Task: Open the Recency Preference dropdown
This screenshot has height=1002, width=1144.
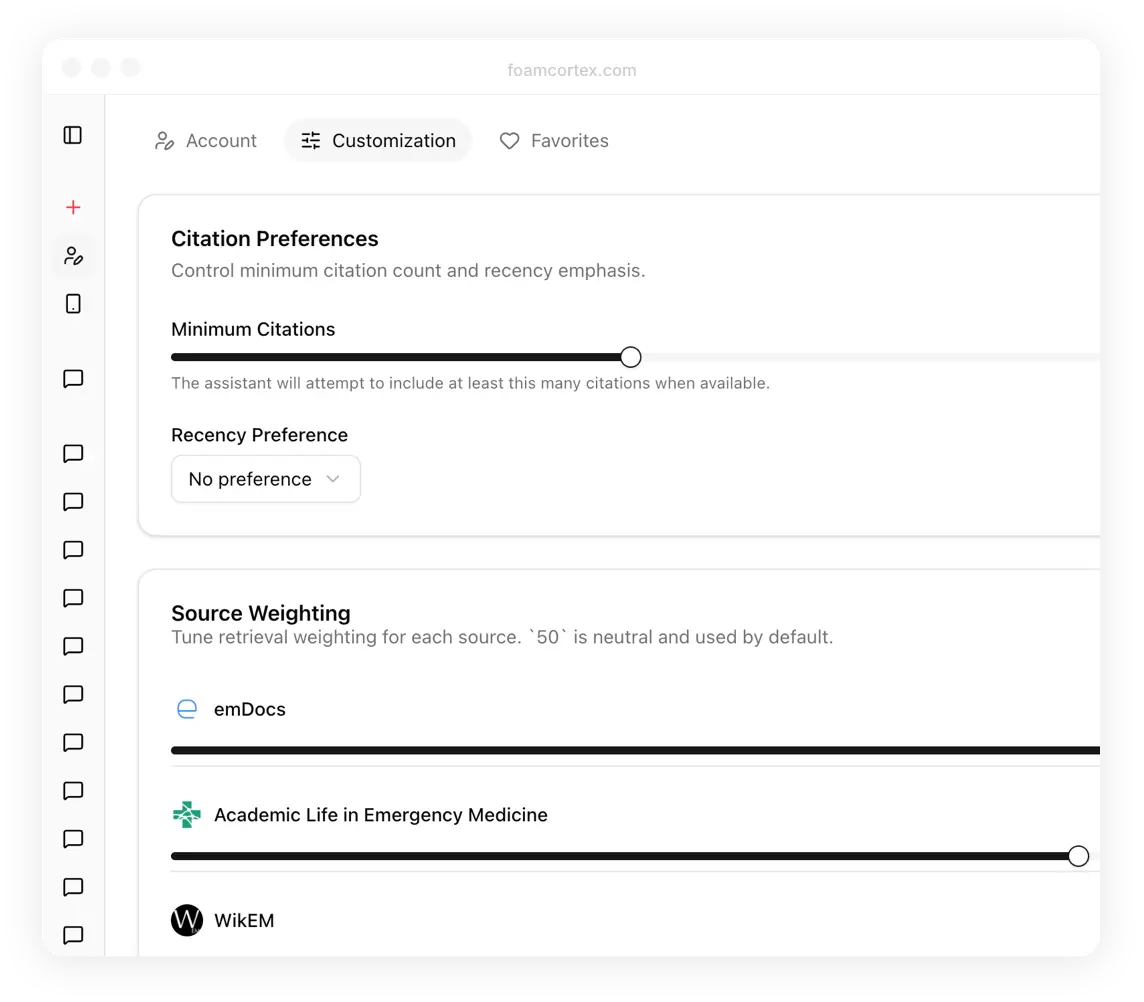Action: tap(265, 479)
